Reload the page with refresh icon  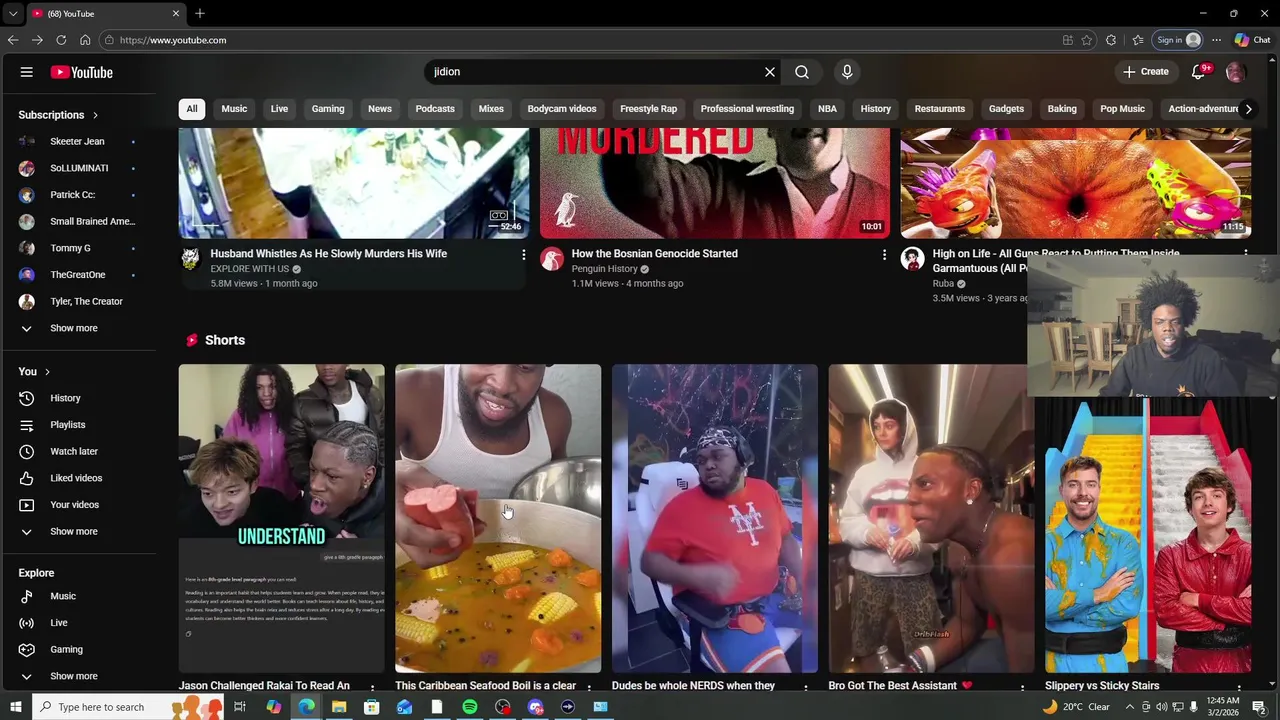click(x=61, y=40)
